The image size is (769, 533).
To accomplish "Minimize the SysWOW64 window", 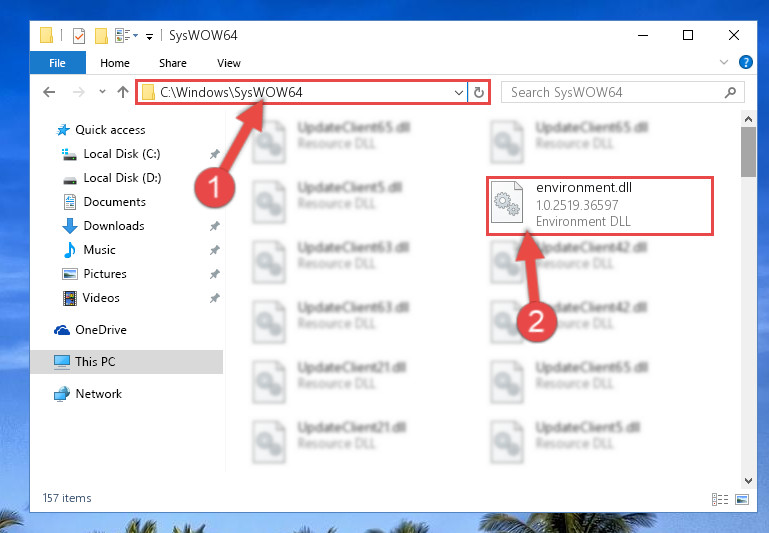I will tap(643, 35).
